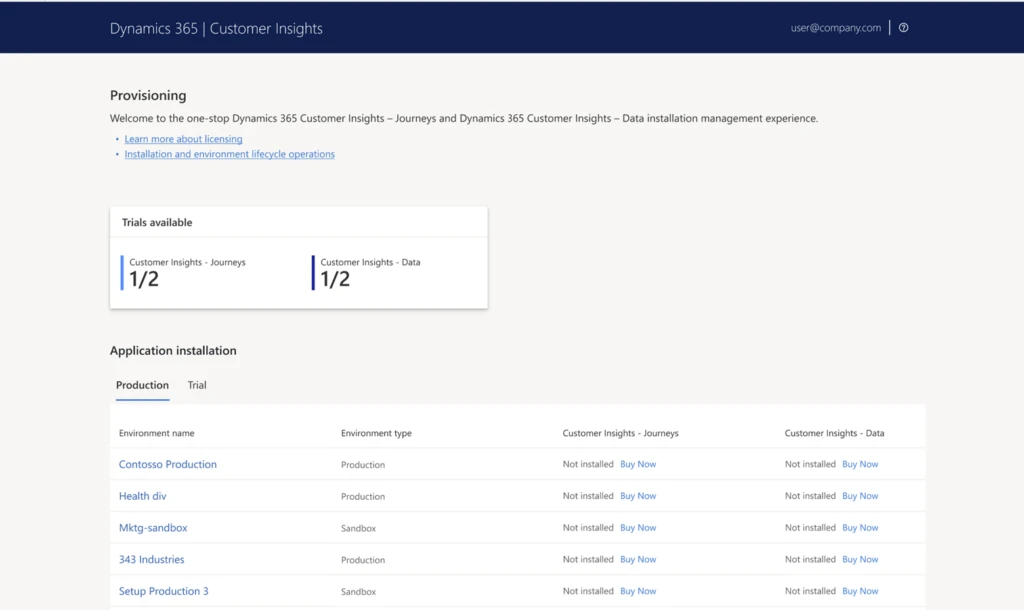Image resolution: width=1024 pixels, height=610 pixels.
Task: Open the 343 Industries environment
Action: tap(151, 560)
